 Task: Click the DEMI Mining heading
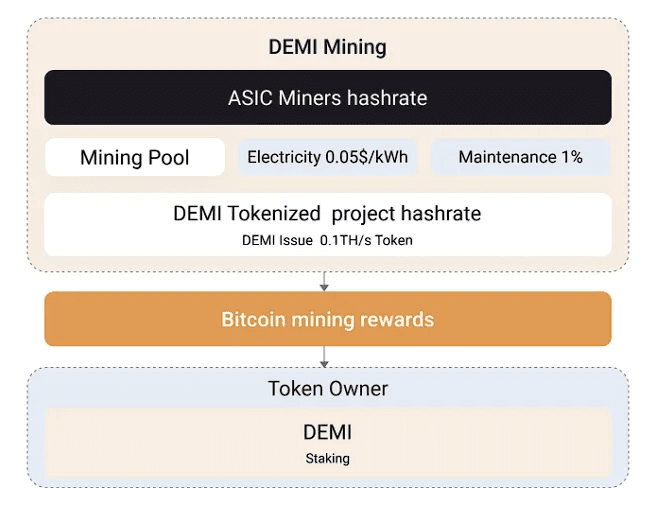pos(327,47)
